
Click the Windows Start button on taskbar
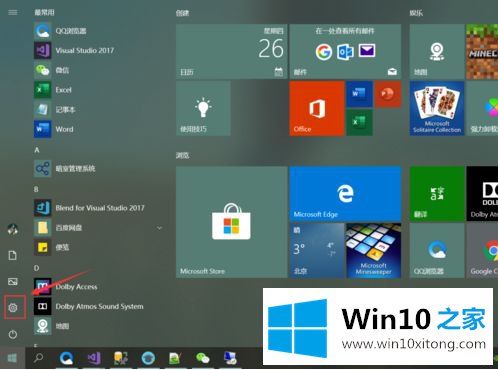(x=12, y=358)
